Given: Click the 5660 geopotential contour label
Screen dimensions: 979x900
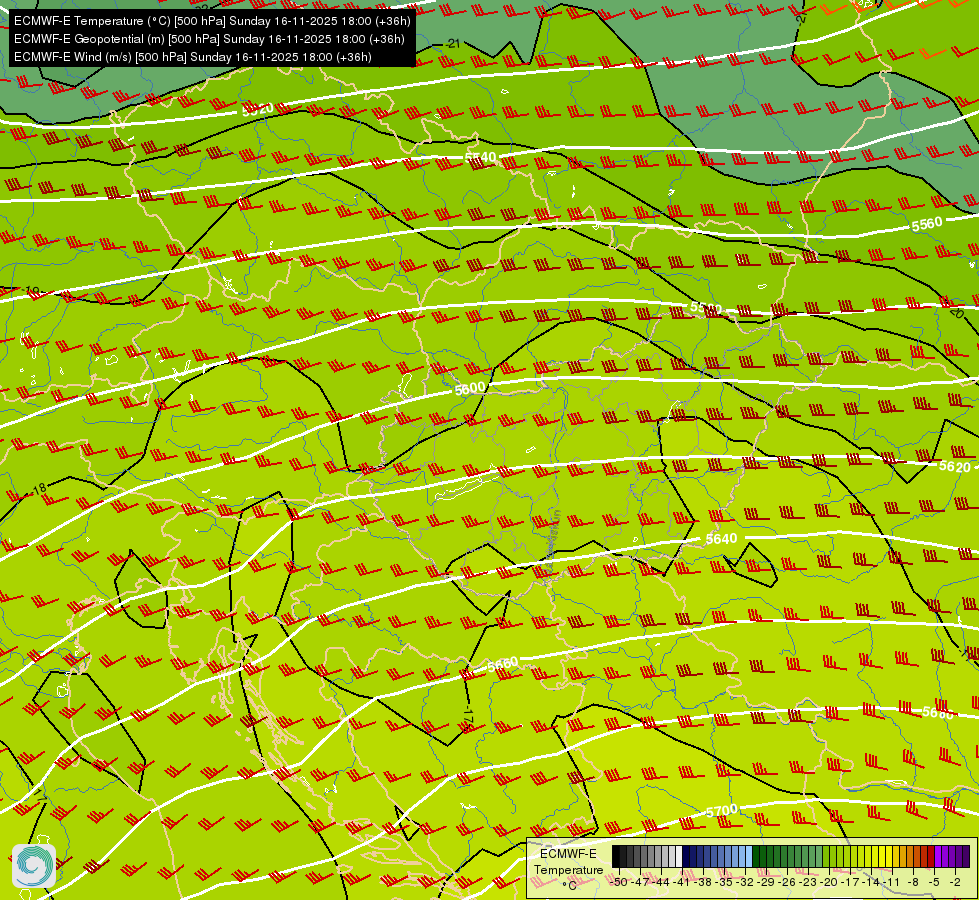Looking at the screenshot, I should pos(503,664).
